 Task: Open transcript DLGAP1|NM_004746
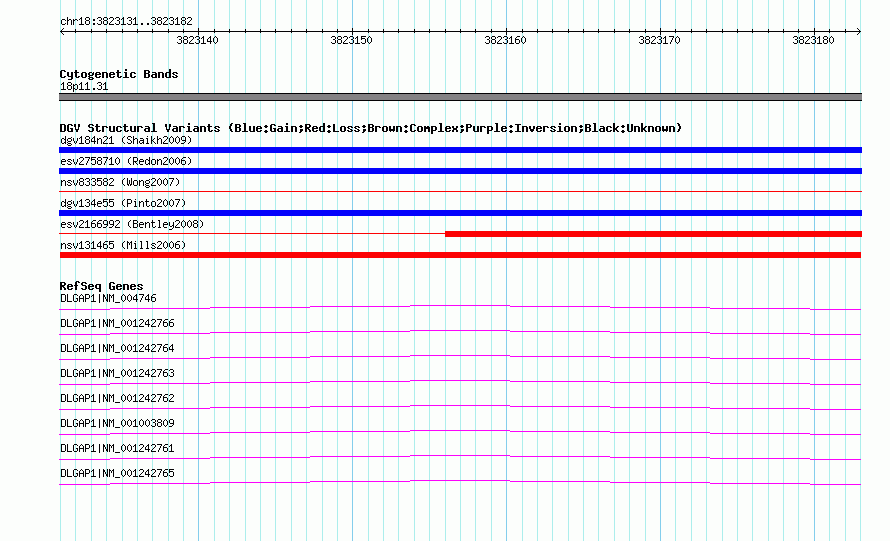click(108, 299)
